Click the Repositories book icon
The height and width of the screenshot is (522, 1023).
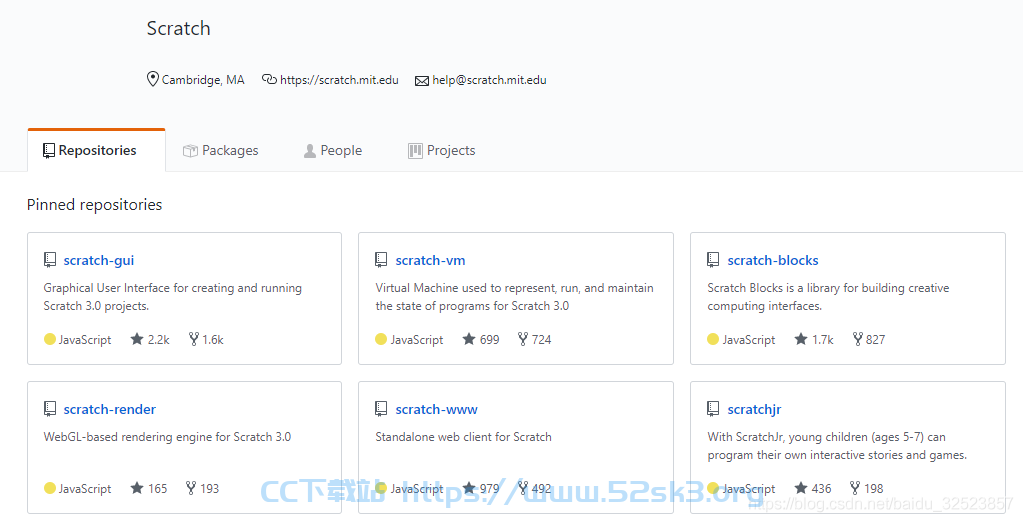(x=49, y=151)
